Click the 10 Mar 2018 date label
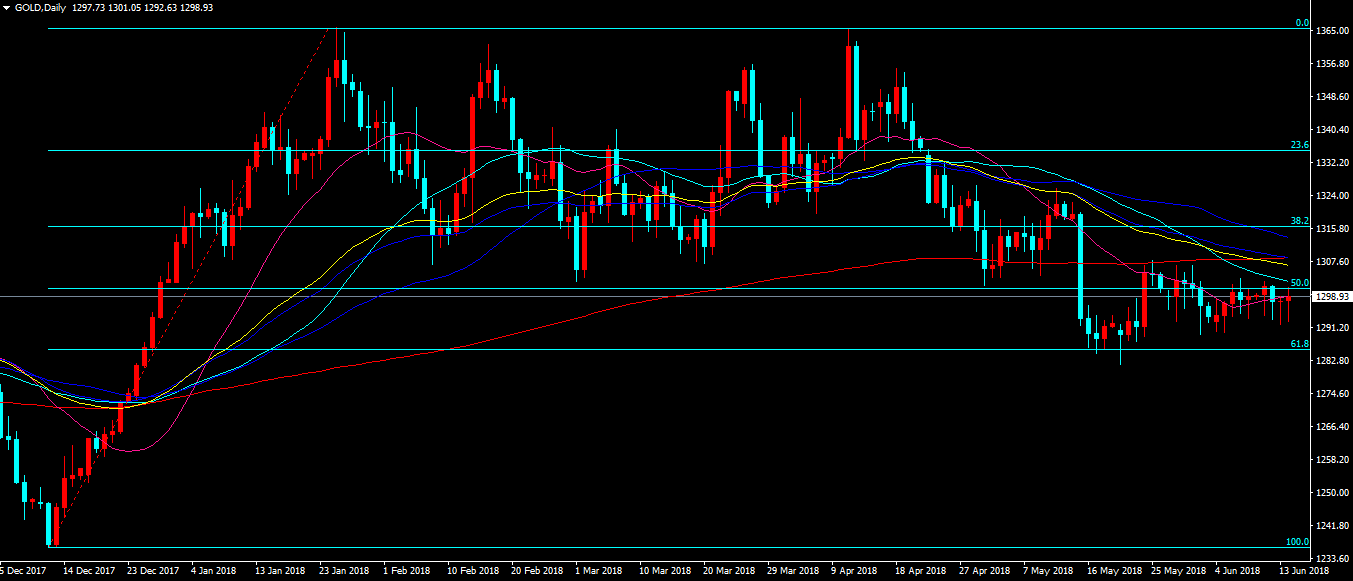1353x581 pixels. pyautogui.click(x=665, y=571)
